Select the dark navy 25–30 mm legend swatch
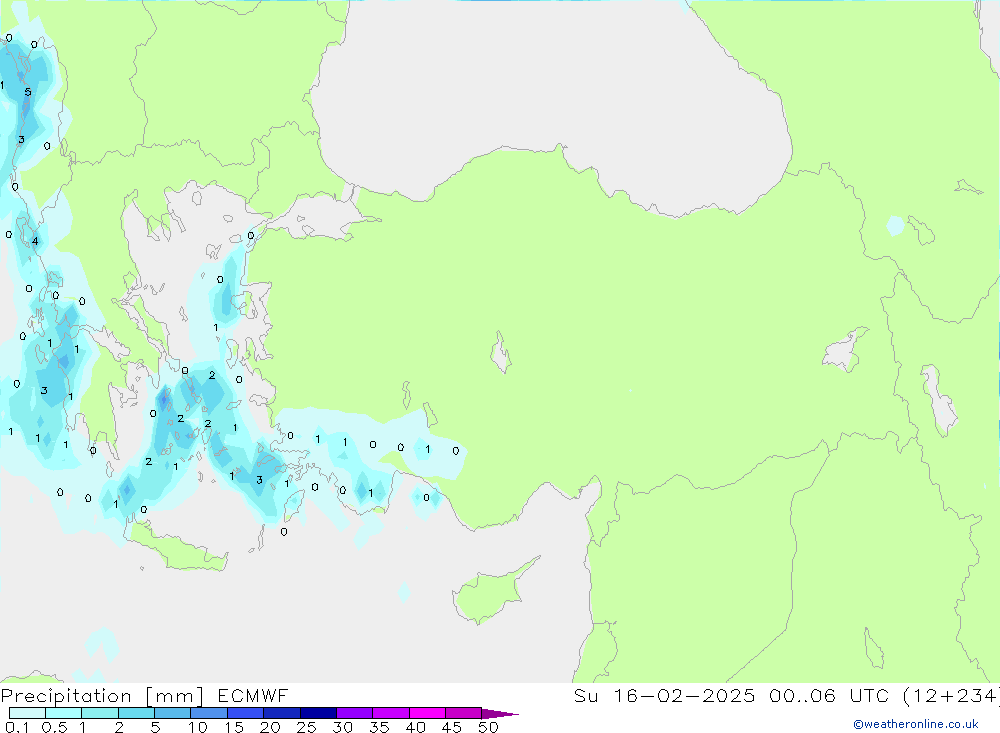The image size is (1000, 733). pyautogui.click(x=318, y=713)
